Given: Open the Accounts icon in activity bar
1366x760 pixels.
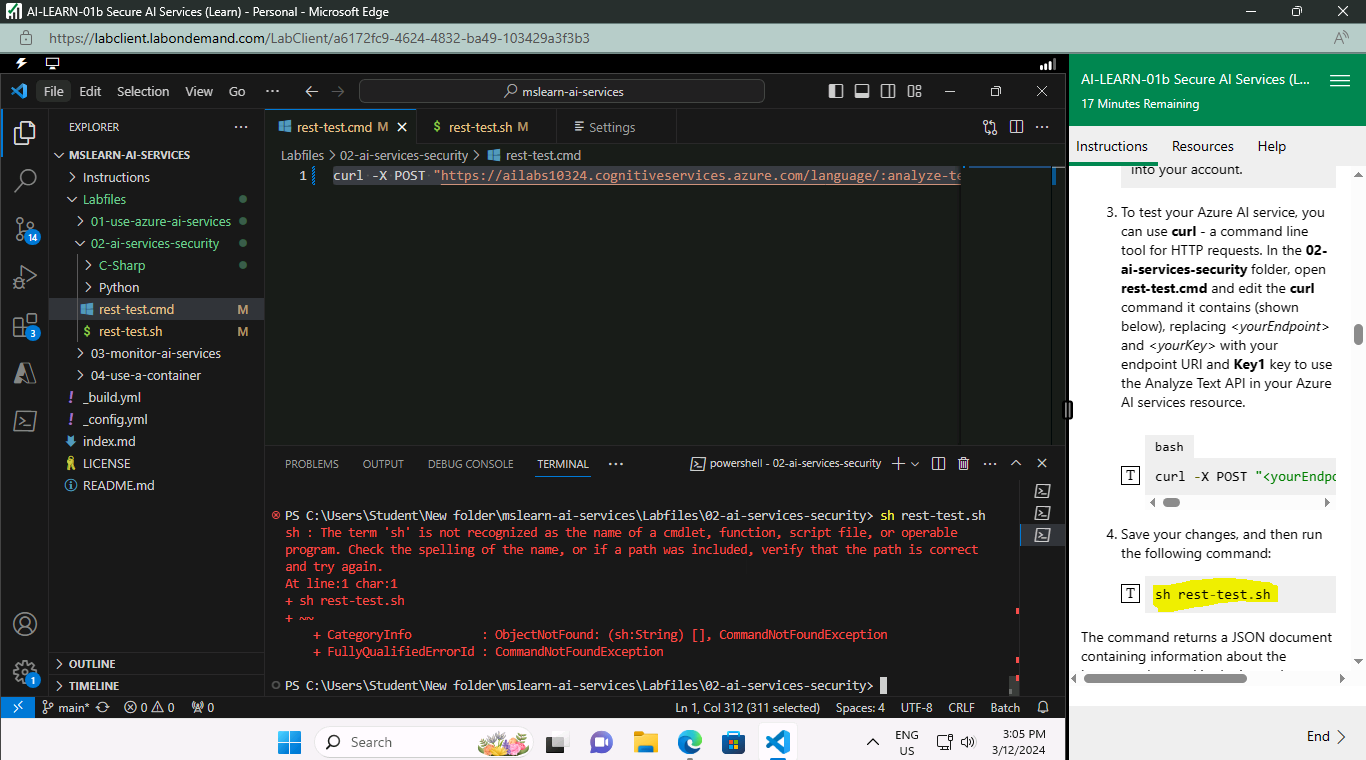Looking at the screenshot, I should coord(25,624).
